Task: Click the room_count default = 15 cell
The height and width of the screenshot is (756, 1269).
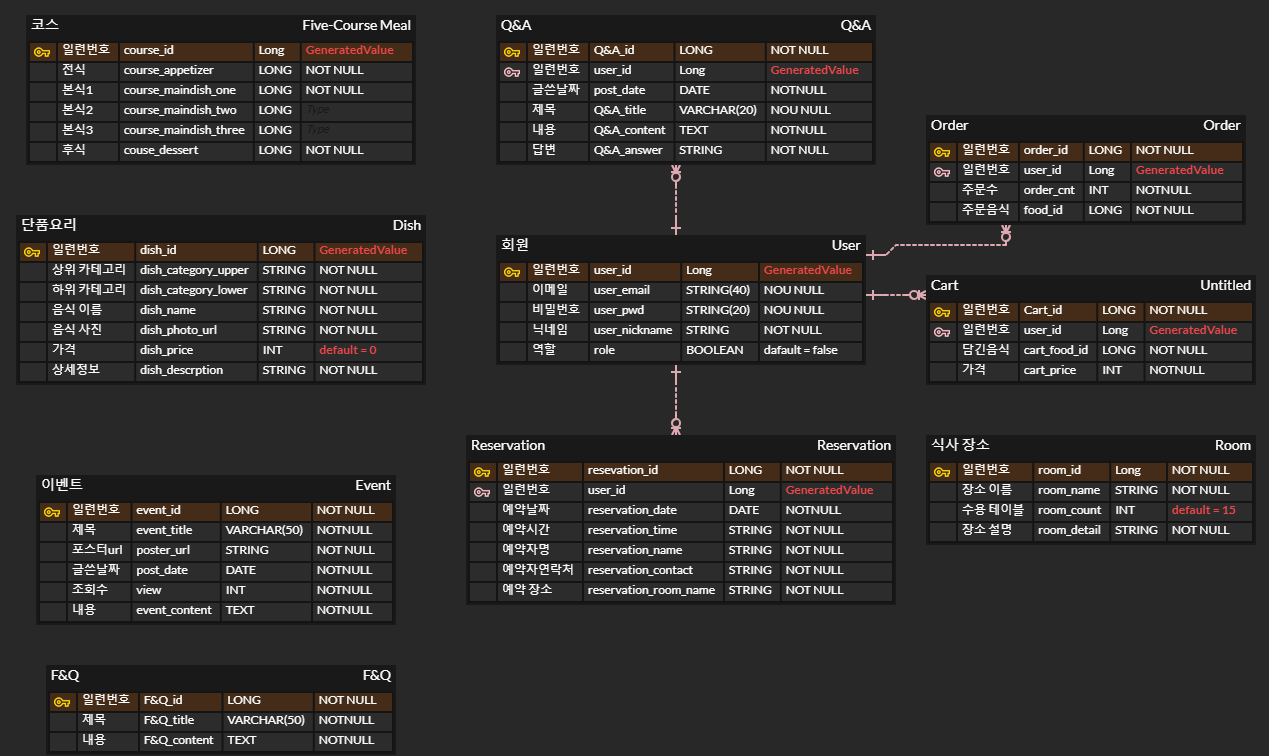Action: (1210, 510)
